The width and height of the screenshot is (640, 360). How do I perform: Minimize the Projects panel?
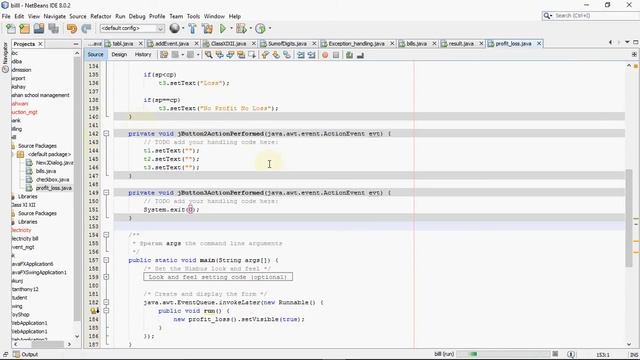(x=76, y=44)
